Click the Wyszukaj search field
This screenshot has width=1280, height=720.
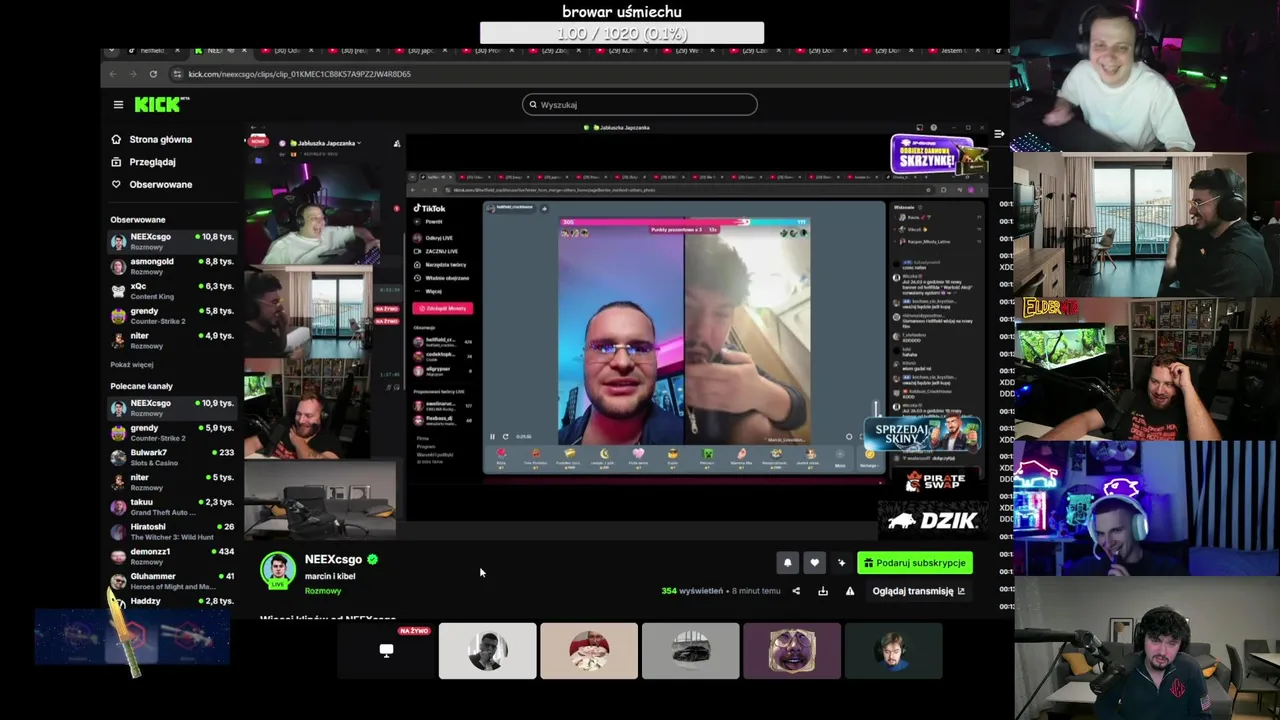[640, 104]
